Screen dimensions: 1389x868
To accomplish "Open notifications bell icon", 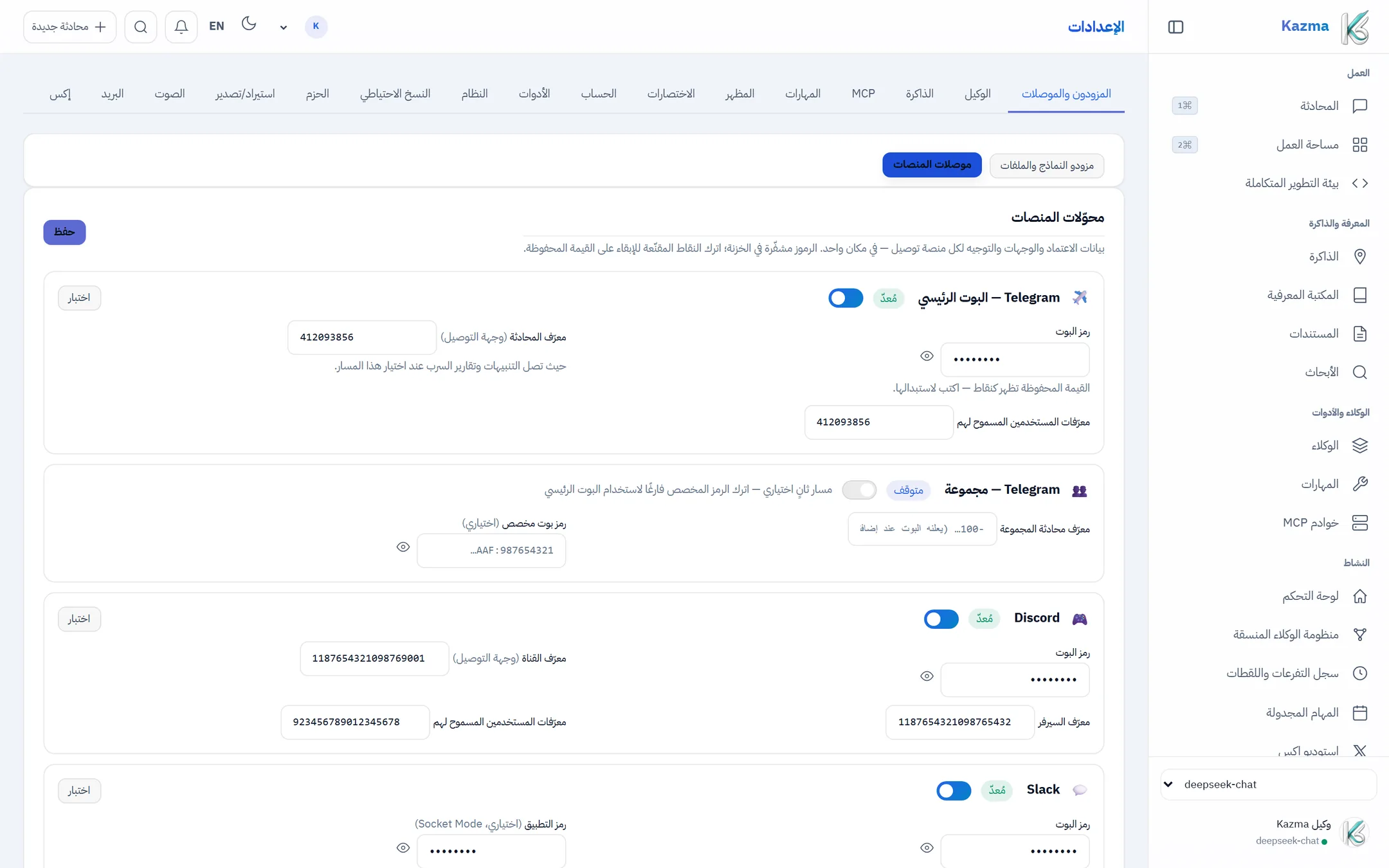I will 181,26.
